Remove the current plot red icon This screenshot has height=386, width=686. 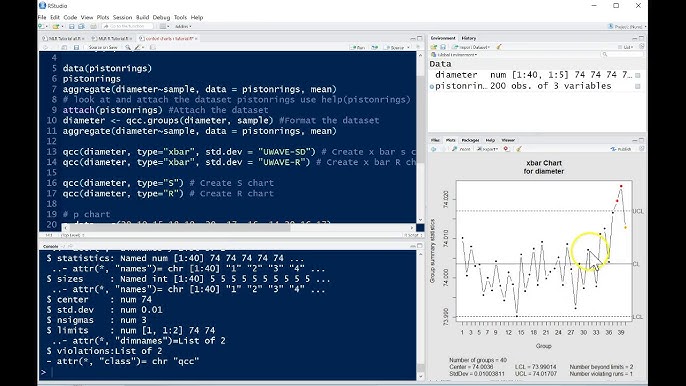(506, 149)
